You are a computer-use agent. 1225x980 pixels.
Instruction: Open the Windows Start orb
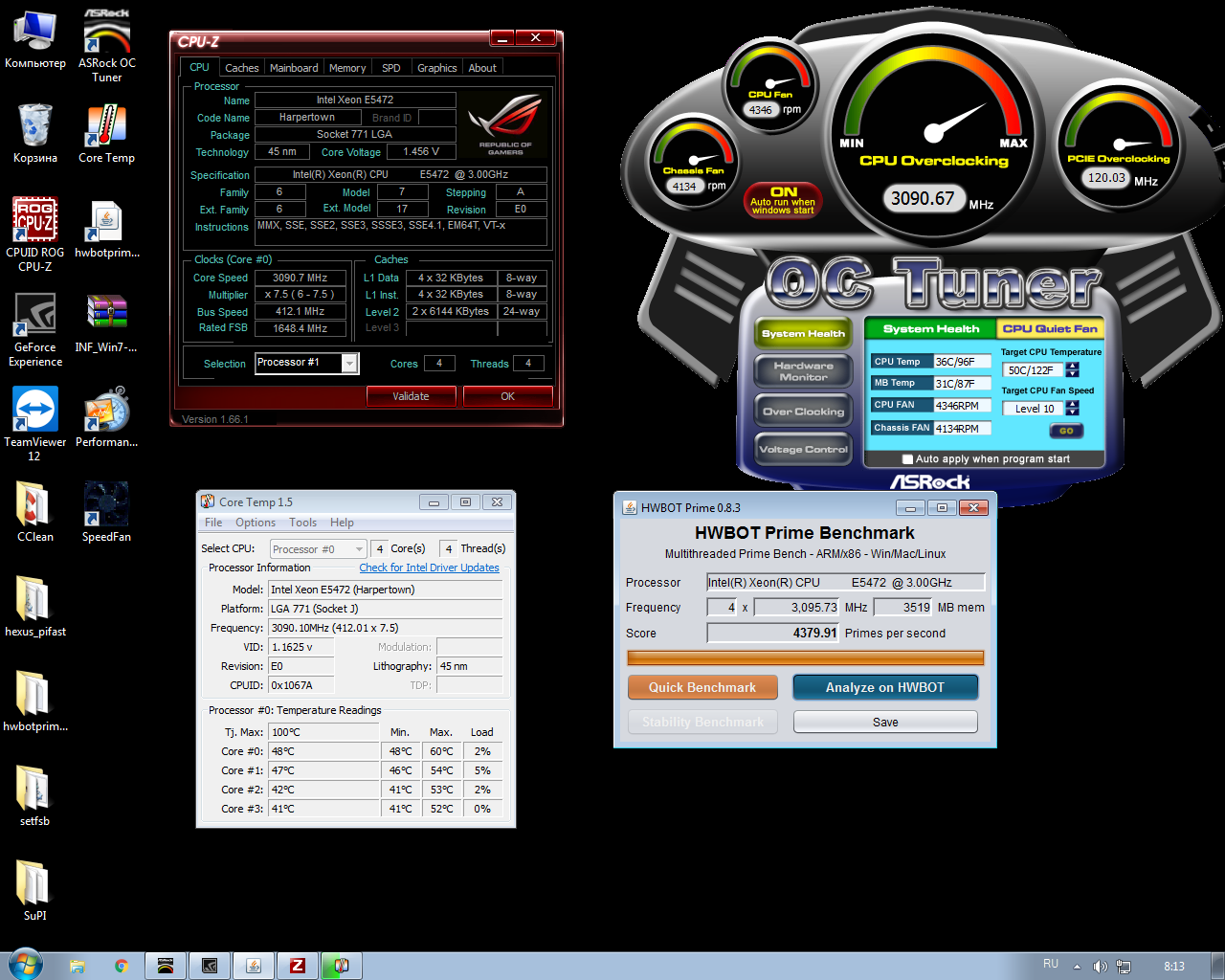tap(25, 965)
